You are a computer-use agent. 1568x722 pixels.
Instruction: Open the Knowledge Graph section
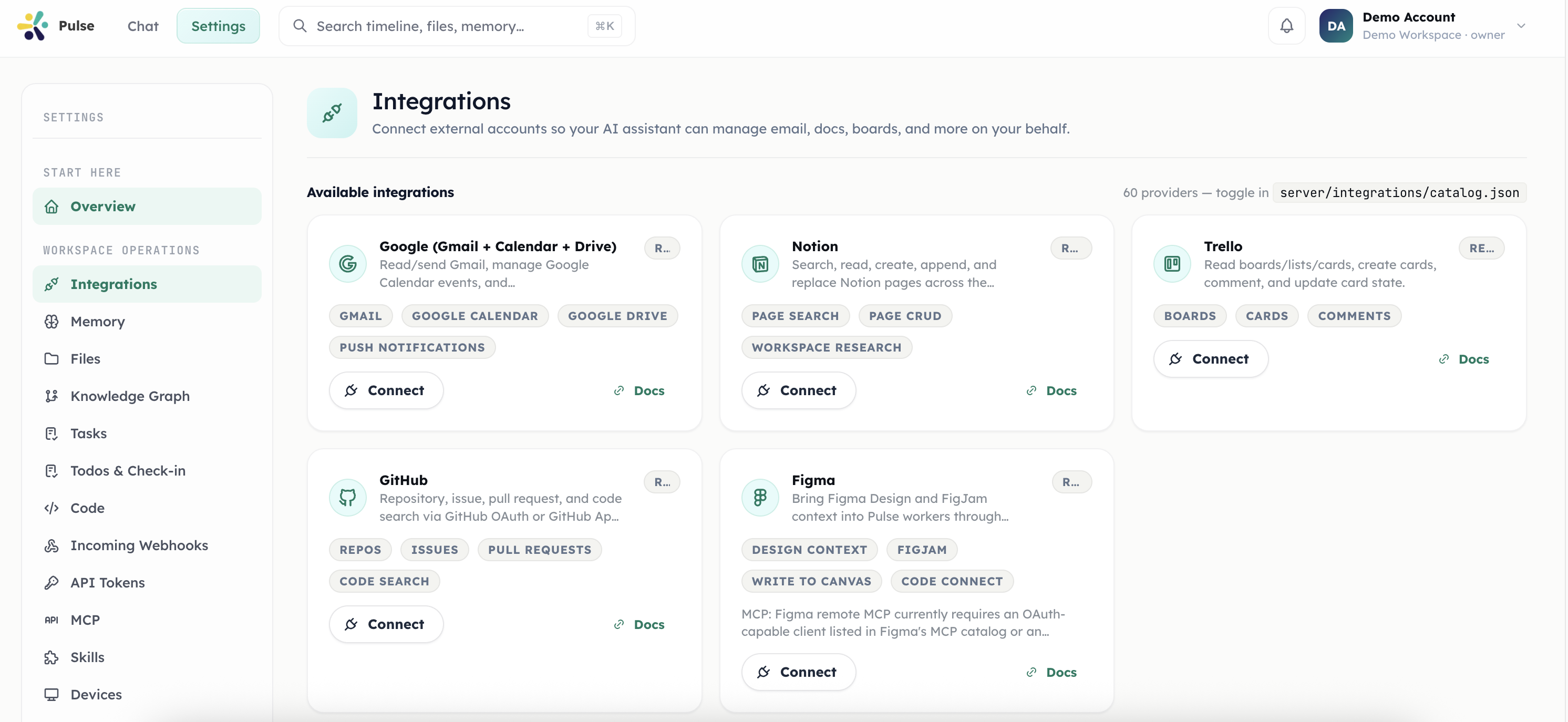click(147, 396)
